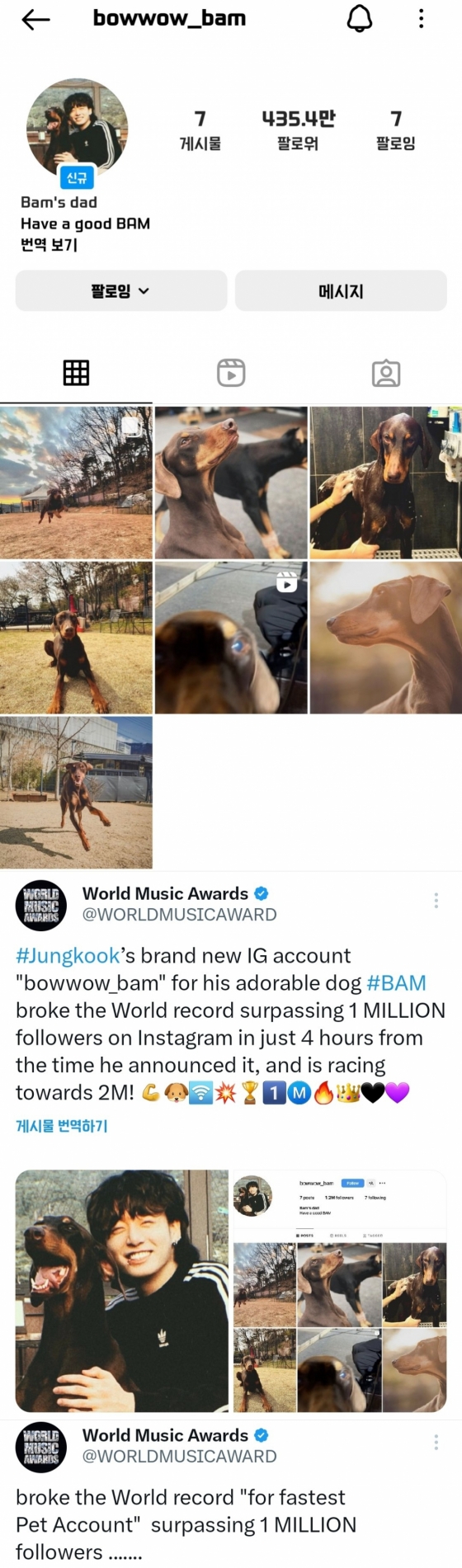The height and width of the screenshot is (1568, 462).
Task: View the 435.4만 followers list
Action: click(298, 130)
